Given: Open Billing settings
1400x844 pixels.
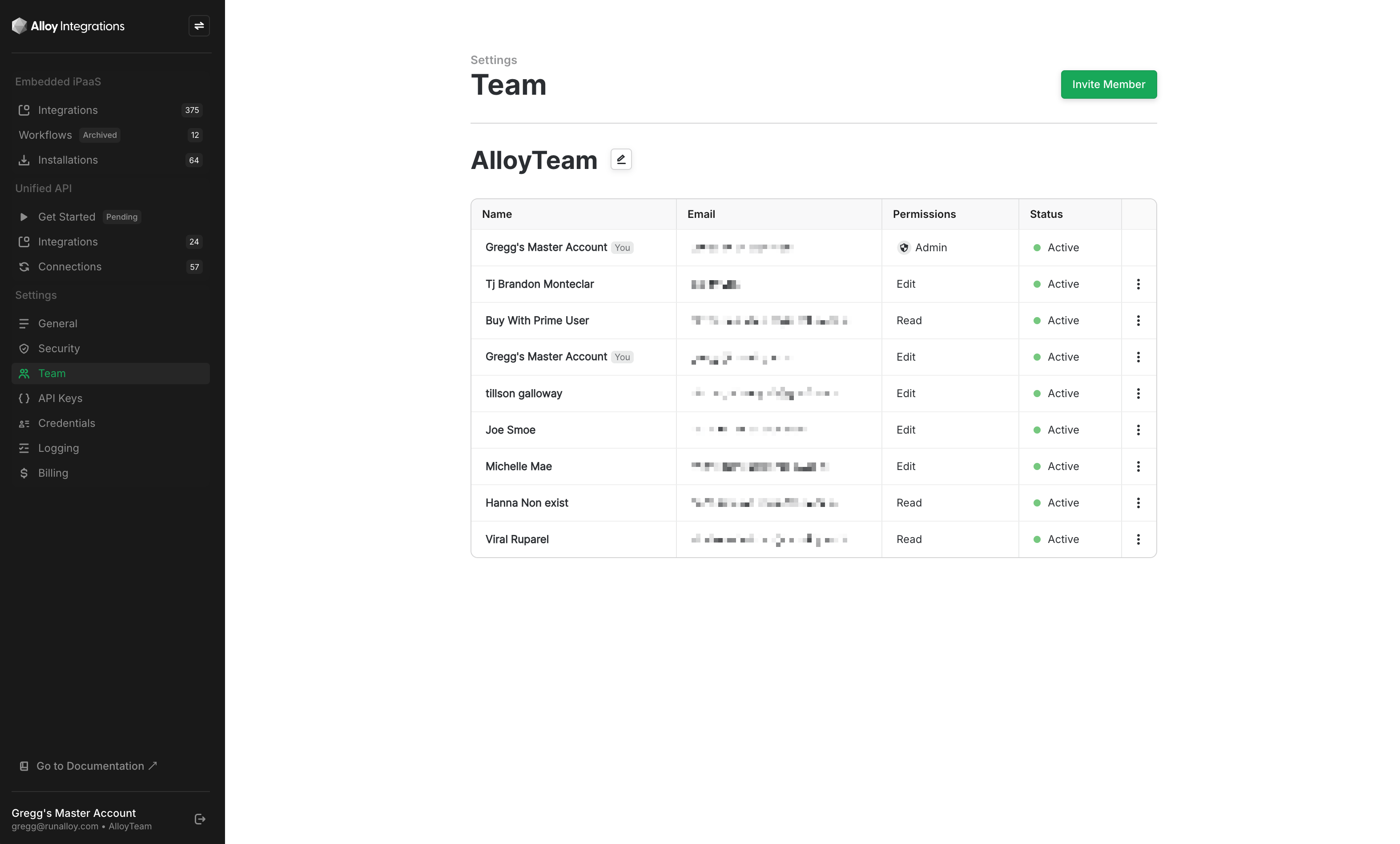Looking at the screenshot, I should tap(111, 473).
